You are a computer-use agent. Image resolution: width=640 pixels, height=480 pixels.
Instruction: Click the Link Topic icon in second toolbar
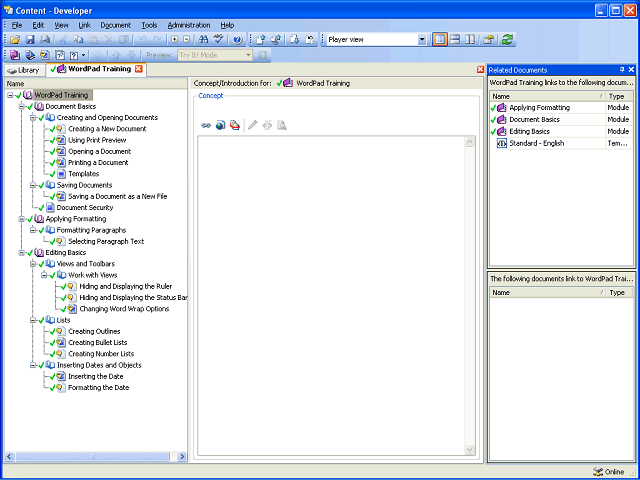(44, 55)
